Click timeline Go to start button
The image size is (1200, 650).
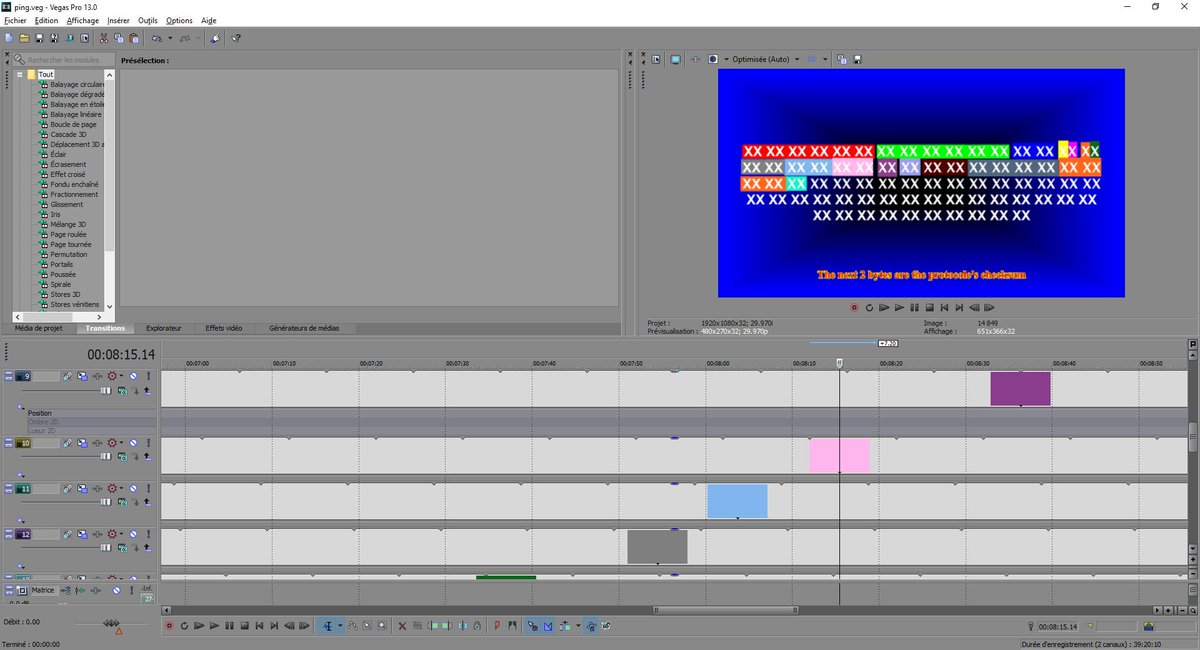click(x=259, y=625)
